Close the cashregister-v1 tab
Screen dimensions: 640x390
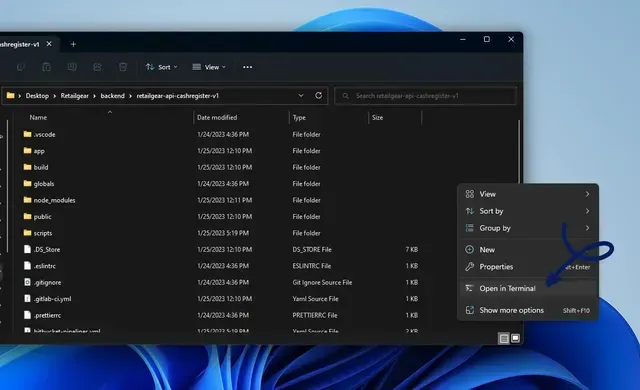(x=49, y=44)
